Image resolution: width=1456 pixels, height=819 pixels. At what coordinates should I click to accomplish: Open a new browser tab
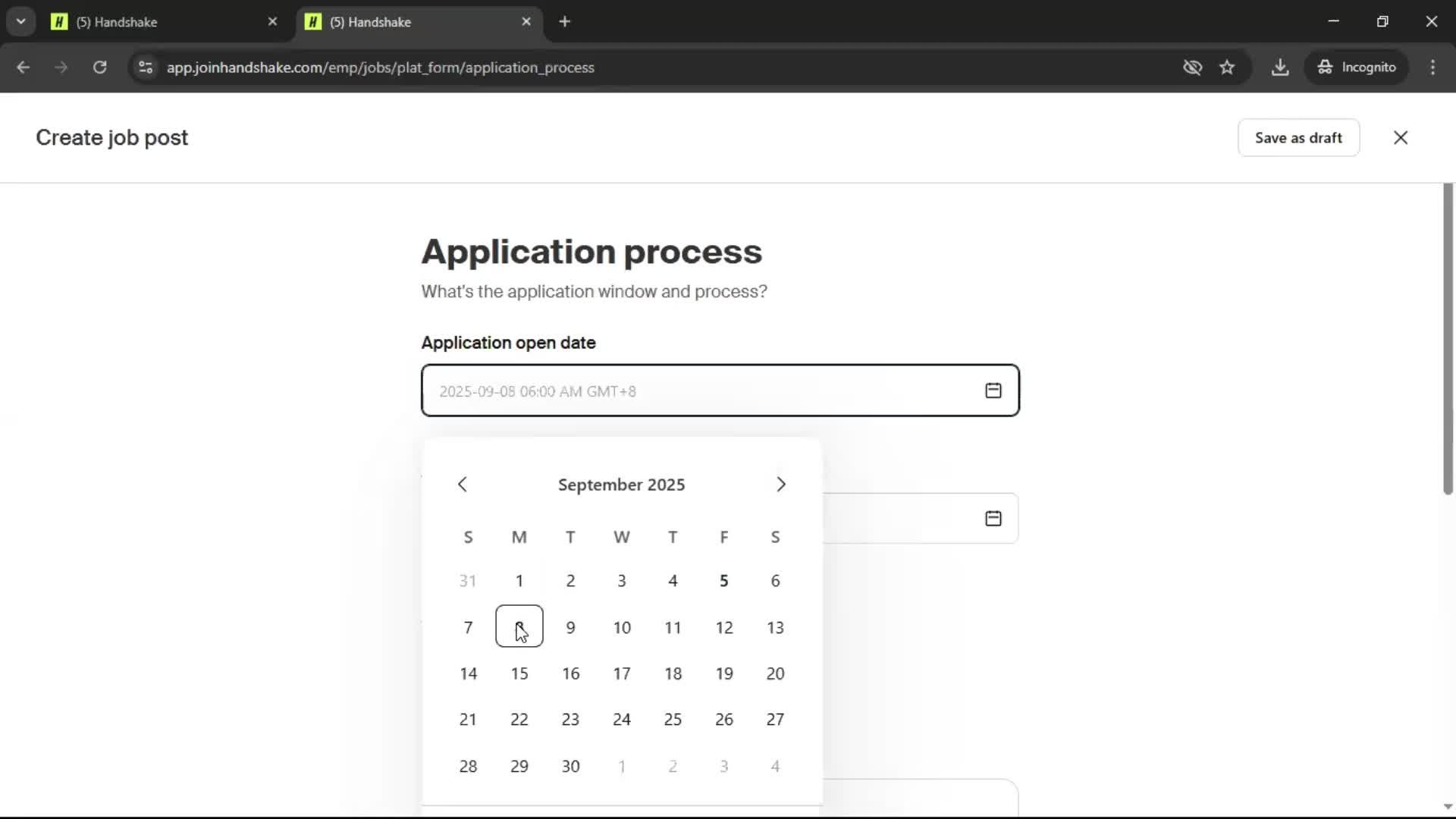pyautogui.click(x=564, y=22)
